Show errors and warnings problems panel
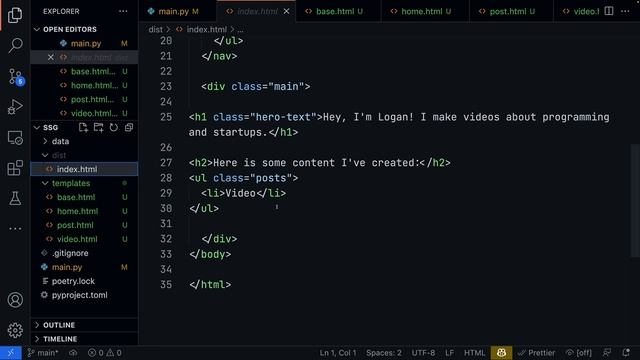This screenshot has height=360, width=640. (x=104, y=353)
